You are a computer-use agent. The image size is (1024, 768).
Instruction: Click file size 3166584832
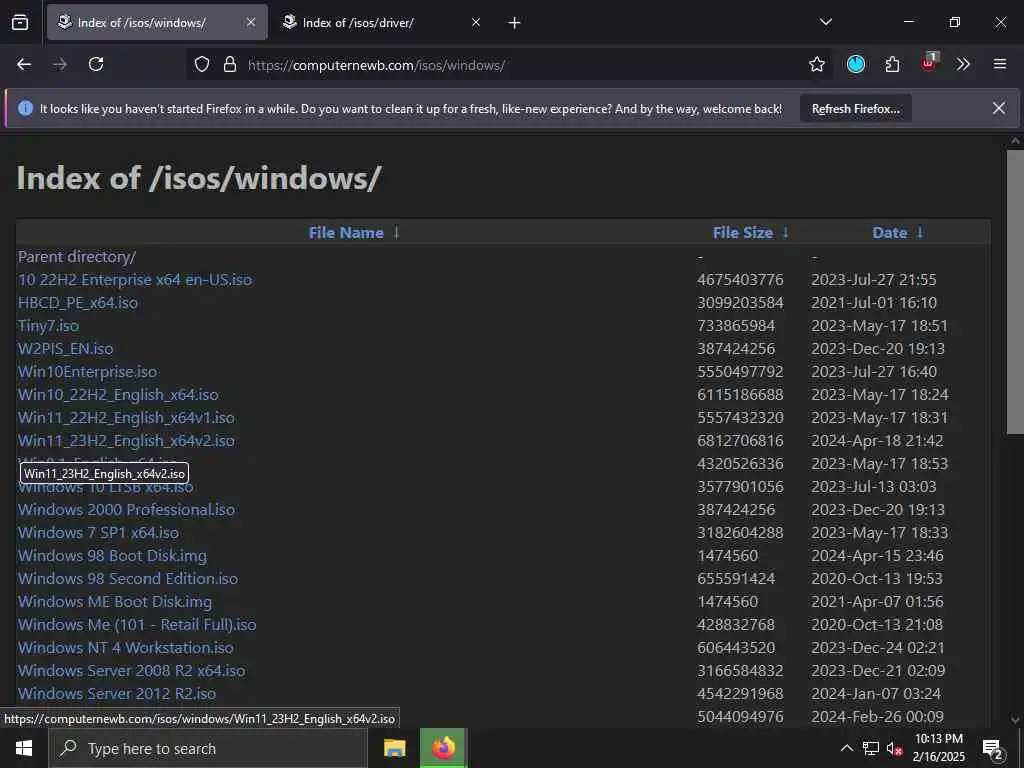740,670
